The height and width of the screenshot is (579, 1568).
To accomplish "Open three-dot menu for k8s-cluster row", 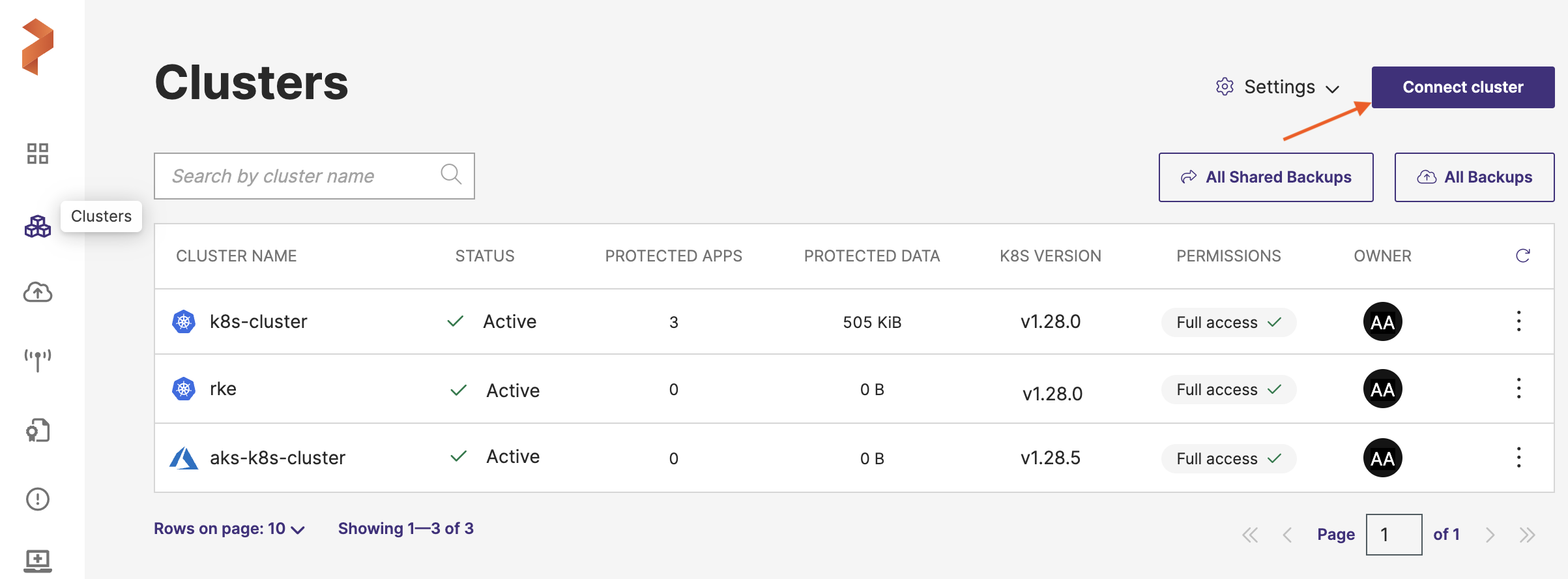I will [1518, 321].
